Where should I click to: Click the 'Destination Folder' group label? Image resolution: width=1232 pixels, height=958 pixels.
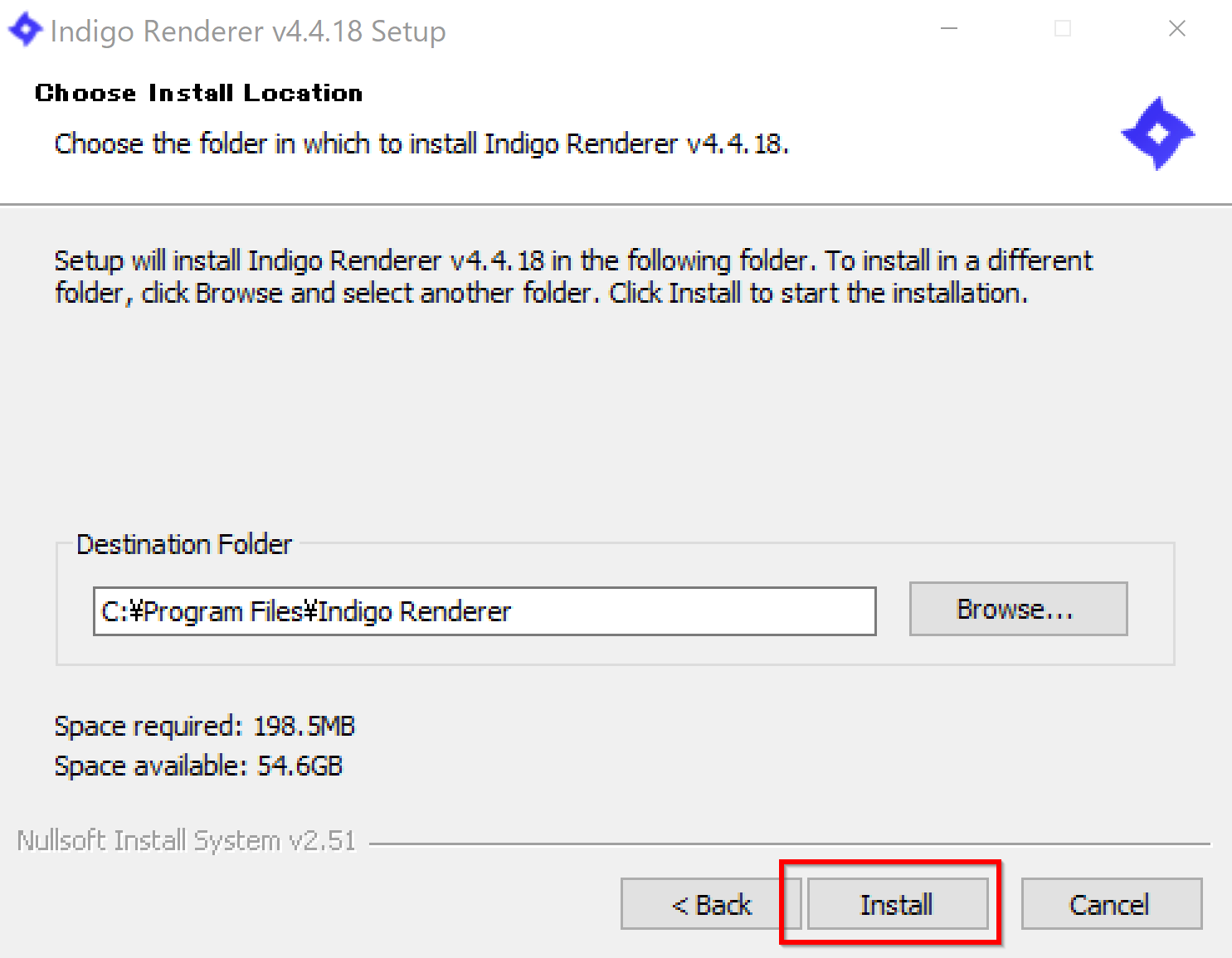[x=184, y=545]
